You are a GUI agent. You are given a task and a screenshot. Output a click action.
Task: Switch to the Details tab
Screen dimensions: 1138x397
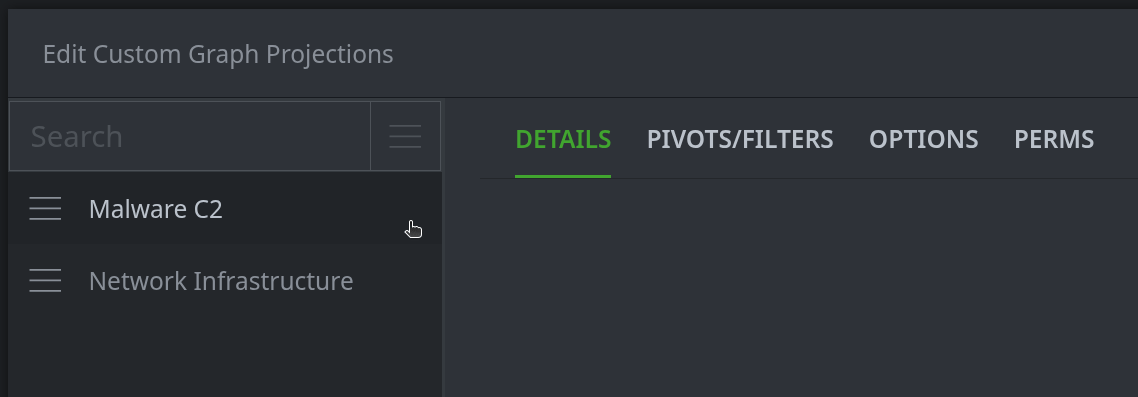point(562,139)
